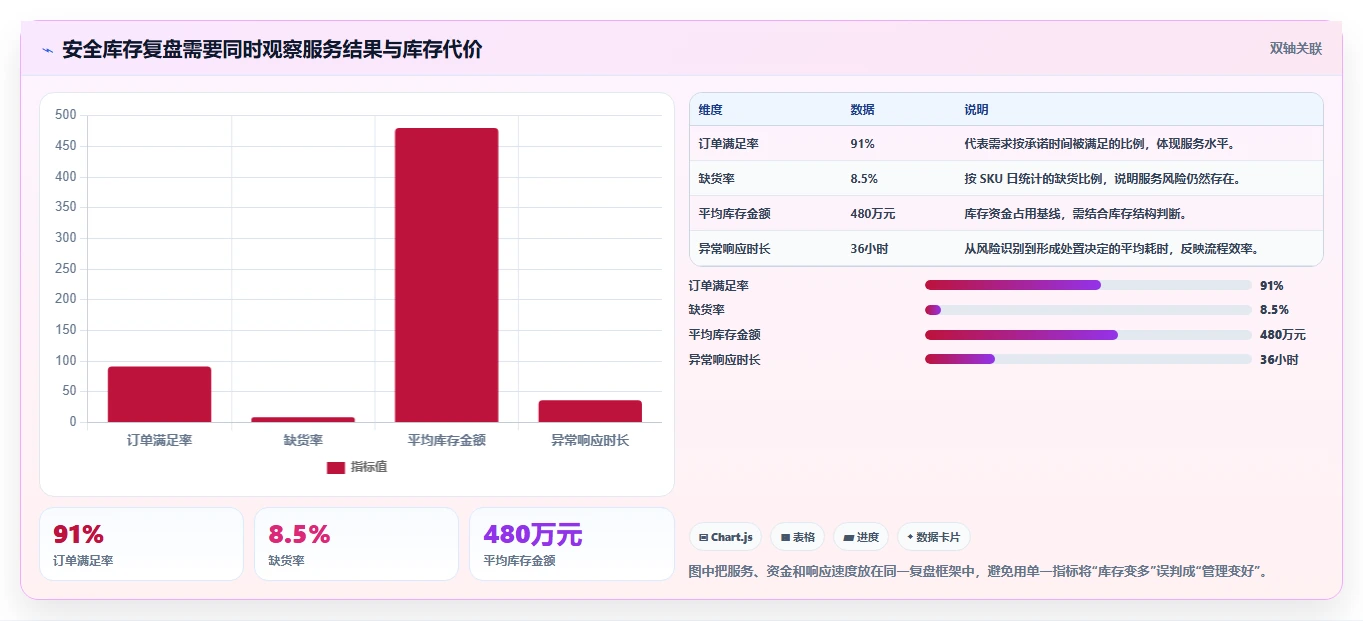The width and height of the screenshot is (1363, 621).
Task: Click the sparkle icon in 数据卡片 chip
Action: click(x=910, y=538)
